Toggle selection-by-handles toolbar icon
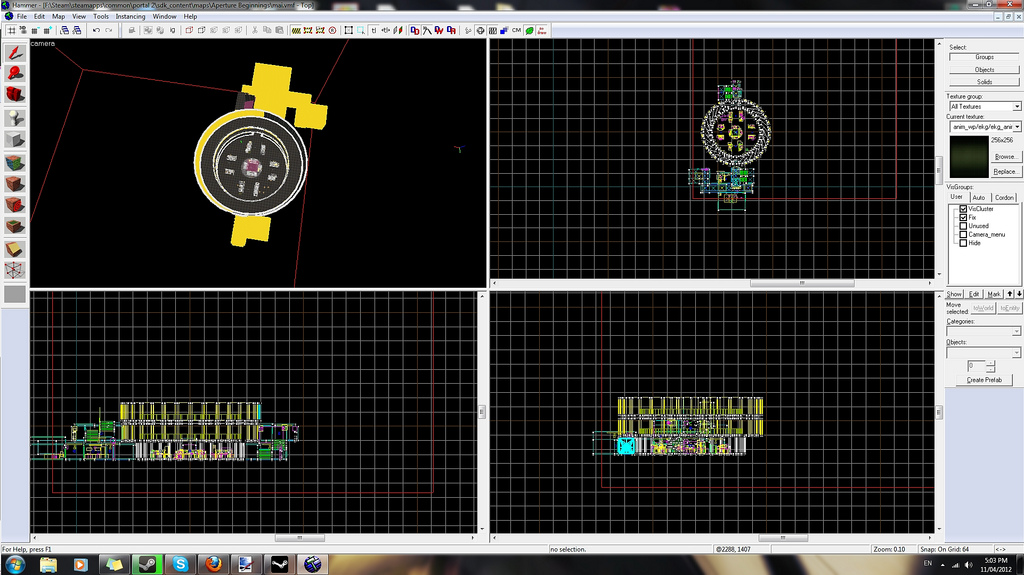The width and height of the screenshot is (1024, 575). point(349,31)
